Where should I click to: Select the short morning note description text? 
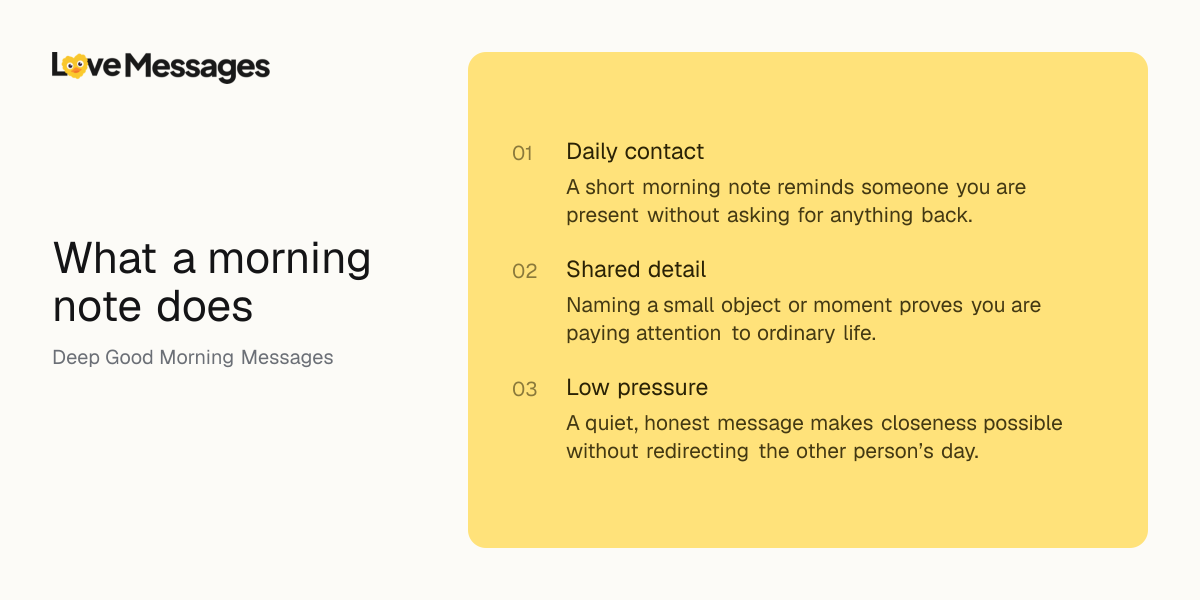pos(796,201)
